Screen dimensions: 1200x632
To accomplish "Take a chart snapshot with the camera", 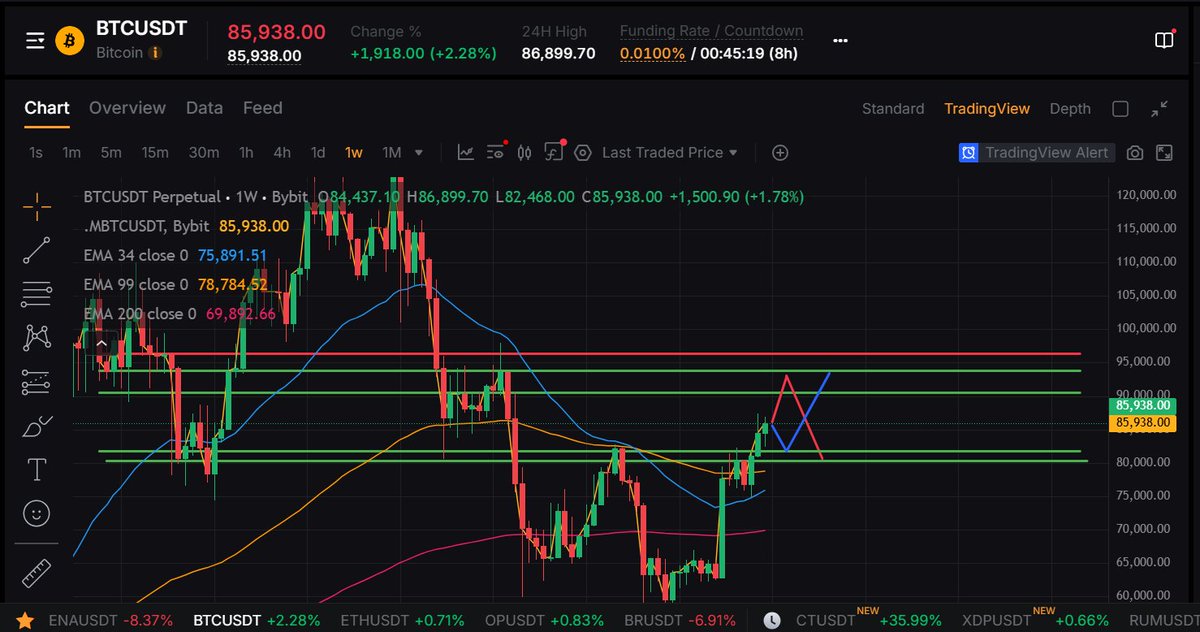I will (1135, 153).
